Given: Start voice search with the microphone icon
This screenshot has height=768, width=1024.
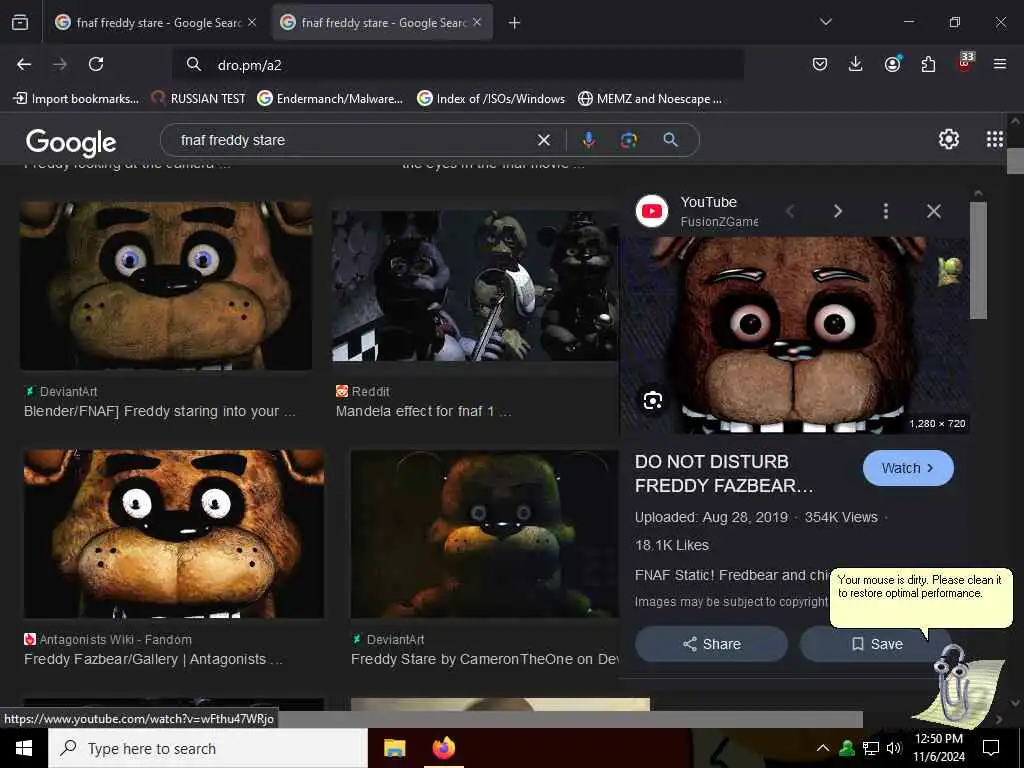Looking at the screenshot, I should 588,140.
